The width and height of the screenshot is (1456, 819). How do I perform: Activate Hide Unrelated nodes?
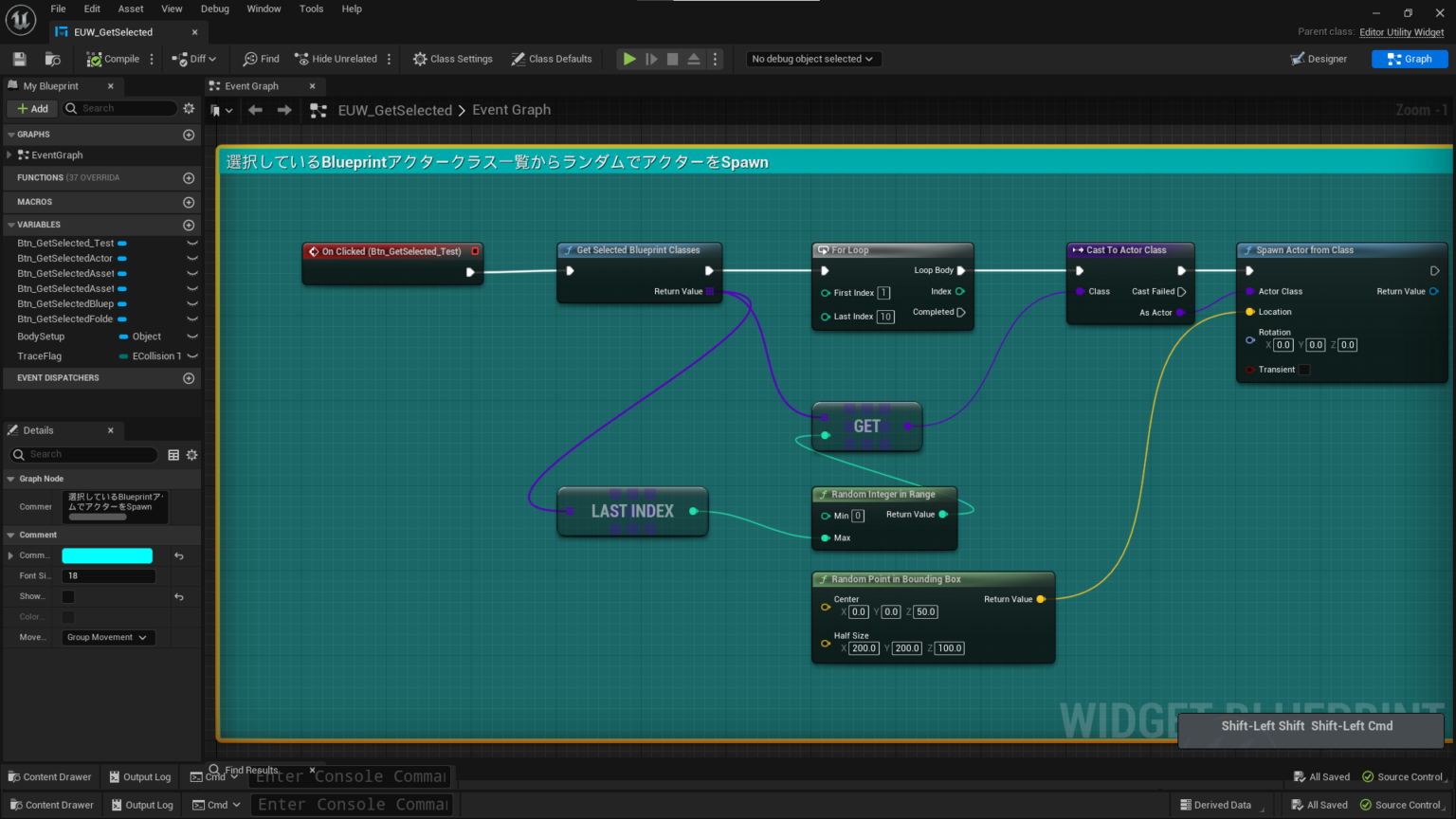337,59
